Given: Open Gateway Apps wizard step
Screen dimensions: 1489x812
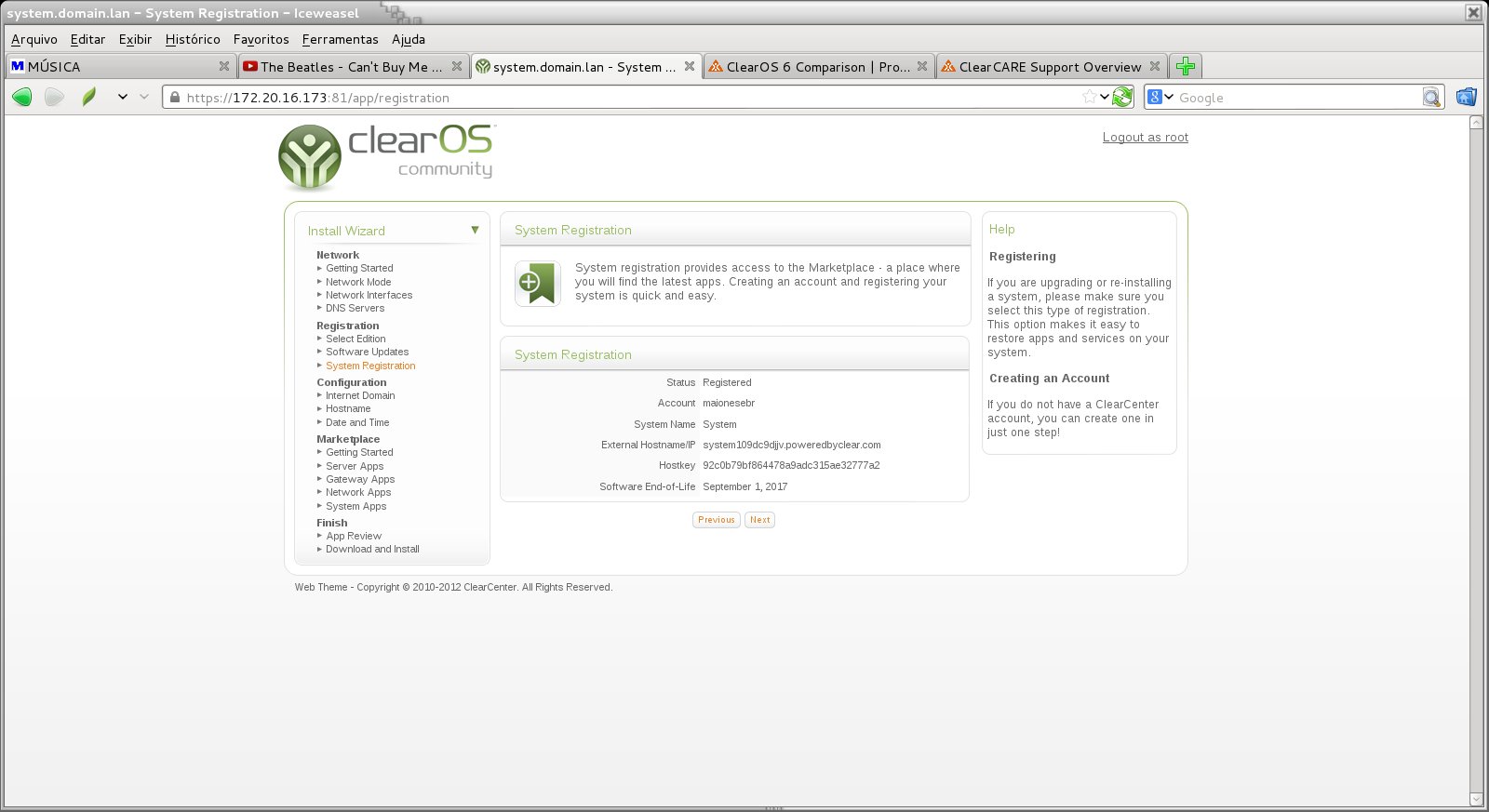Looking at the screenshot, I should point(360,479).
